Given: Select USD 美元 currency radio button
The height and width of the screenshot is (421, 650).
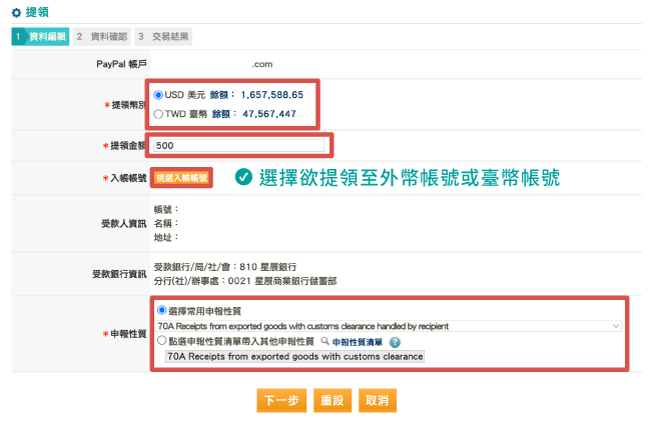Looking at the screenshot, I should pos(159,94).
